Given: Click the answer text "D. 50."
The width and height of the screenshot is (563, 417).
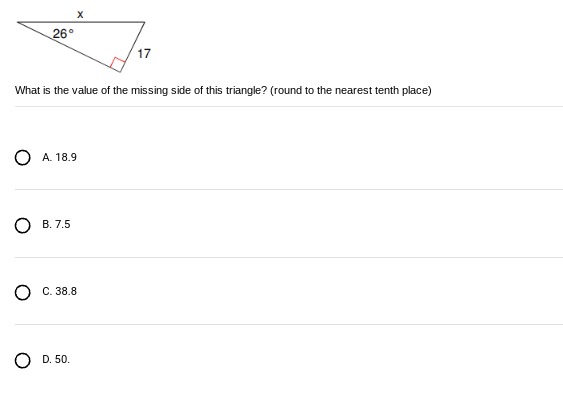Looking at the screenshot, I should (56, 359).
